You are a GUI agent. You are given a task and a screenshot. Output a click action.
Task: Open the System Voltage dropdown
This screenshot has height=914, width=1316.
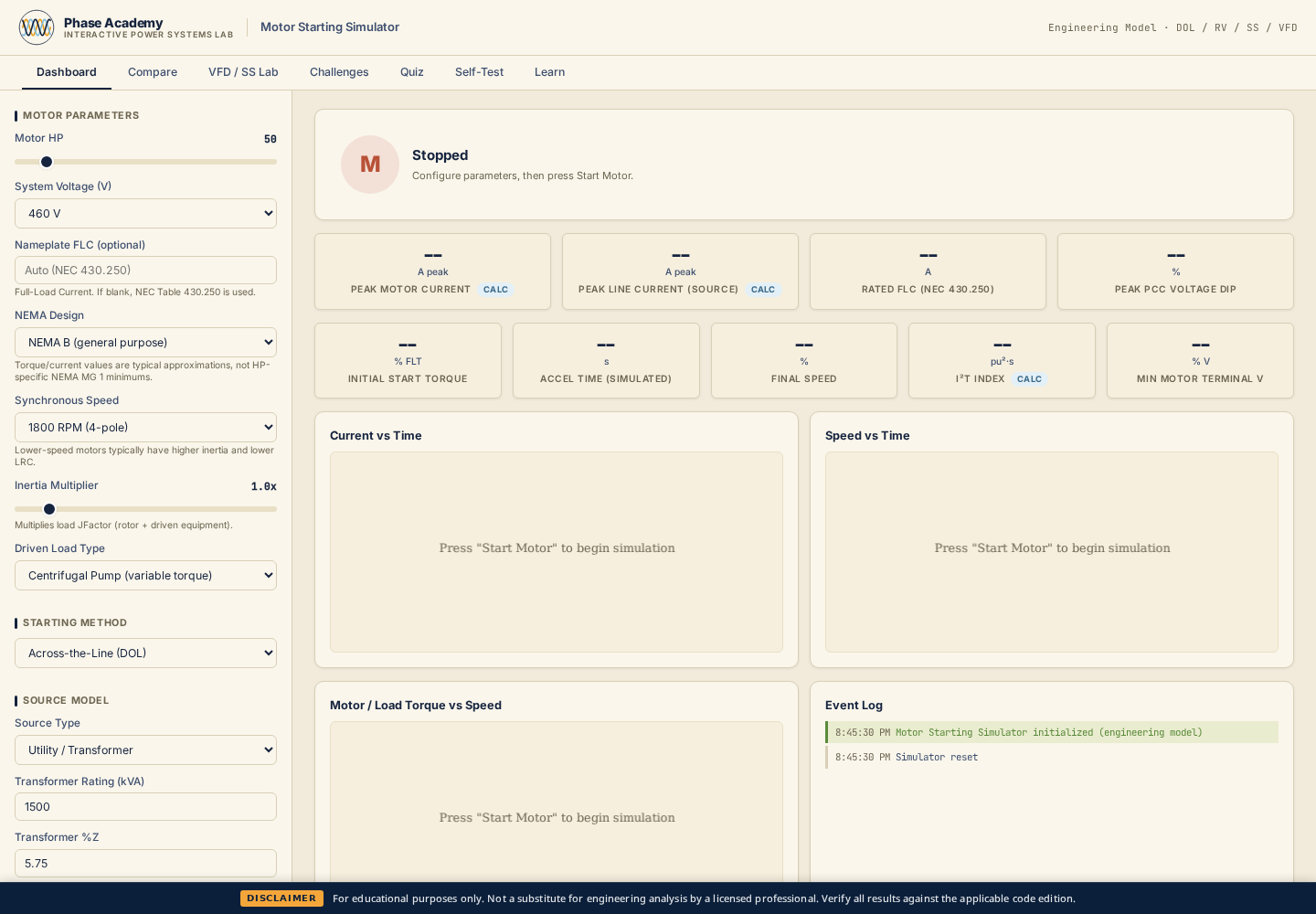click(x=145, y=214)
